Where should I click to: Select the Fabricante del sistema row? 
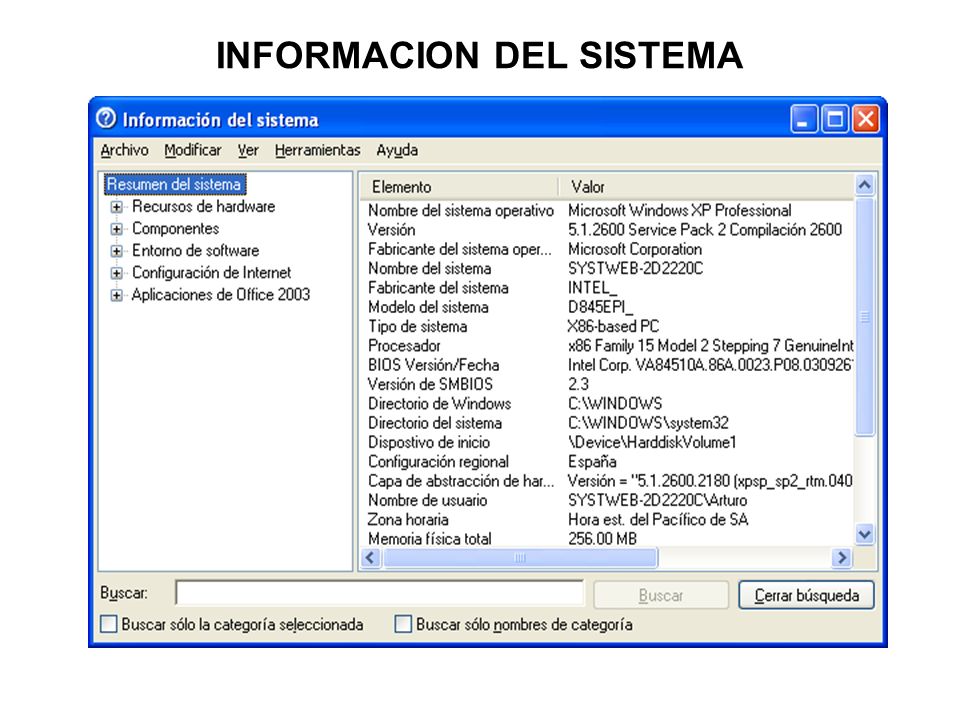coord(607,288)
